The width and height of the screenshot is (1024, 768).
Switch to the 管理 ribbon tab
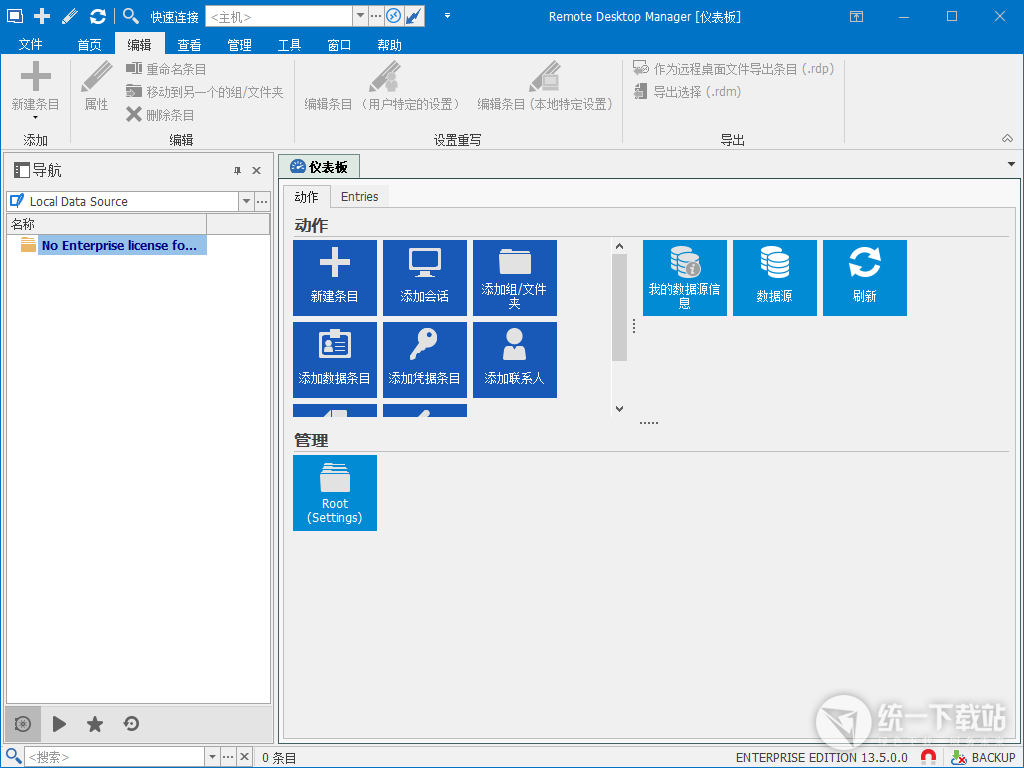(239, 44)
